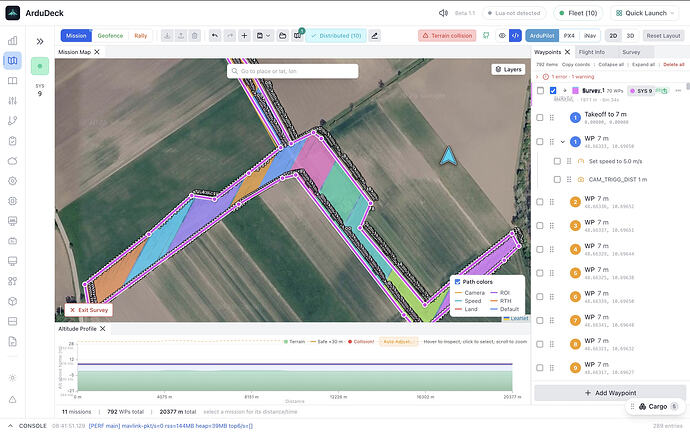Toggle the blue checked Survey 1 checkbox
This screenshot has height=433, width=690.
(553, 91)
